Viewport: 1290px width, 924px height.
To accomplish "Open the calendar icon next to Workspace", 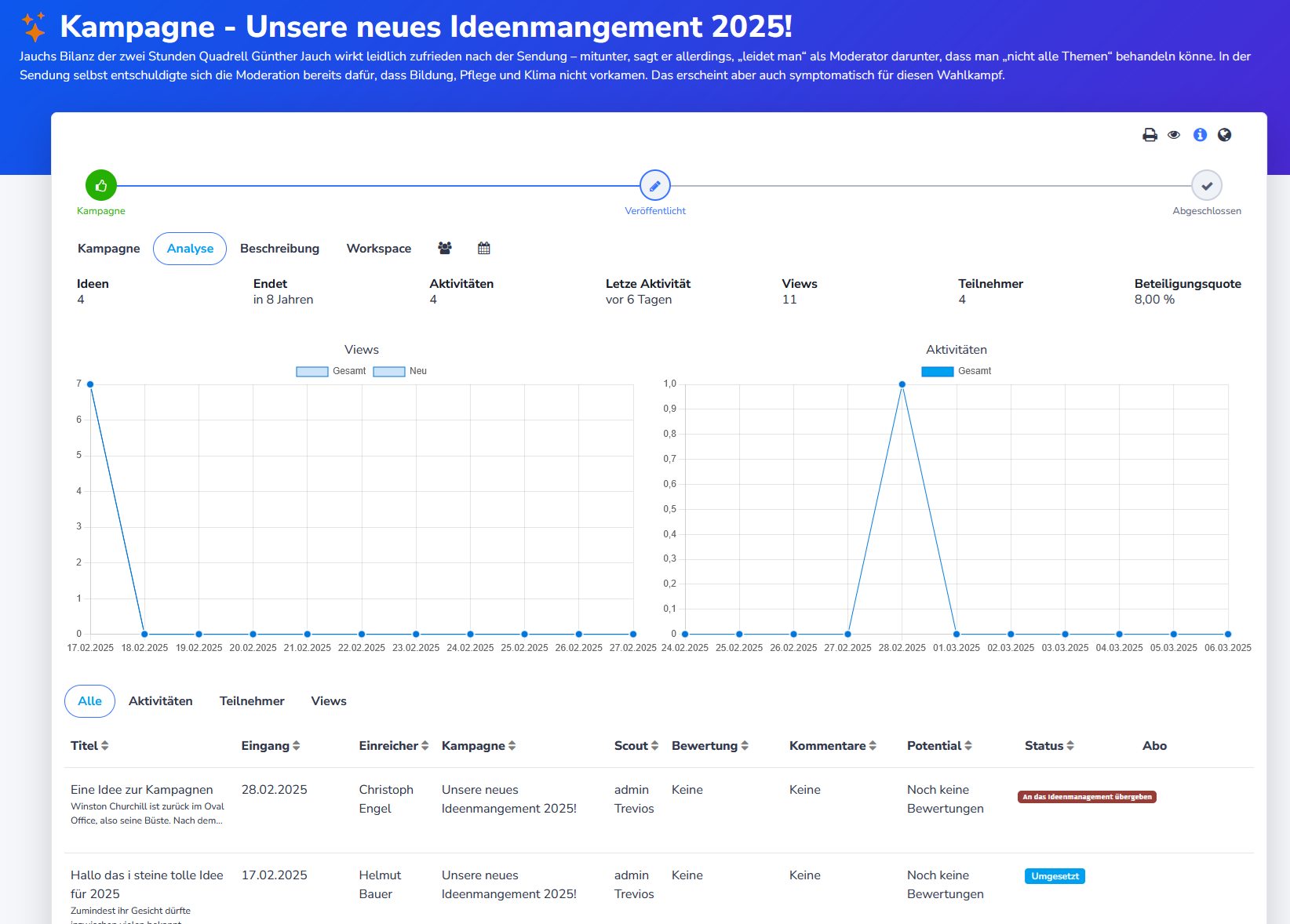I will tap(484, 247).
